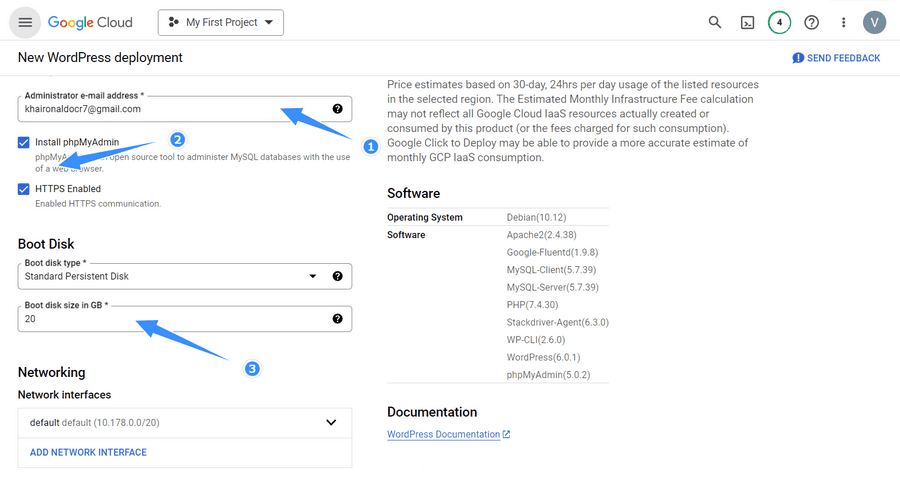The width and height of the screenshot is (900, 492).
Task: Open the help question mark menu
Action: pos(812,22)
